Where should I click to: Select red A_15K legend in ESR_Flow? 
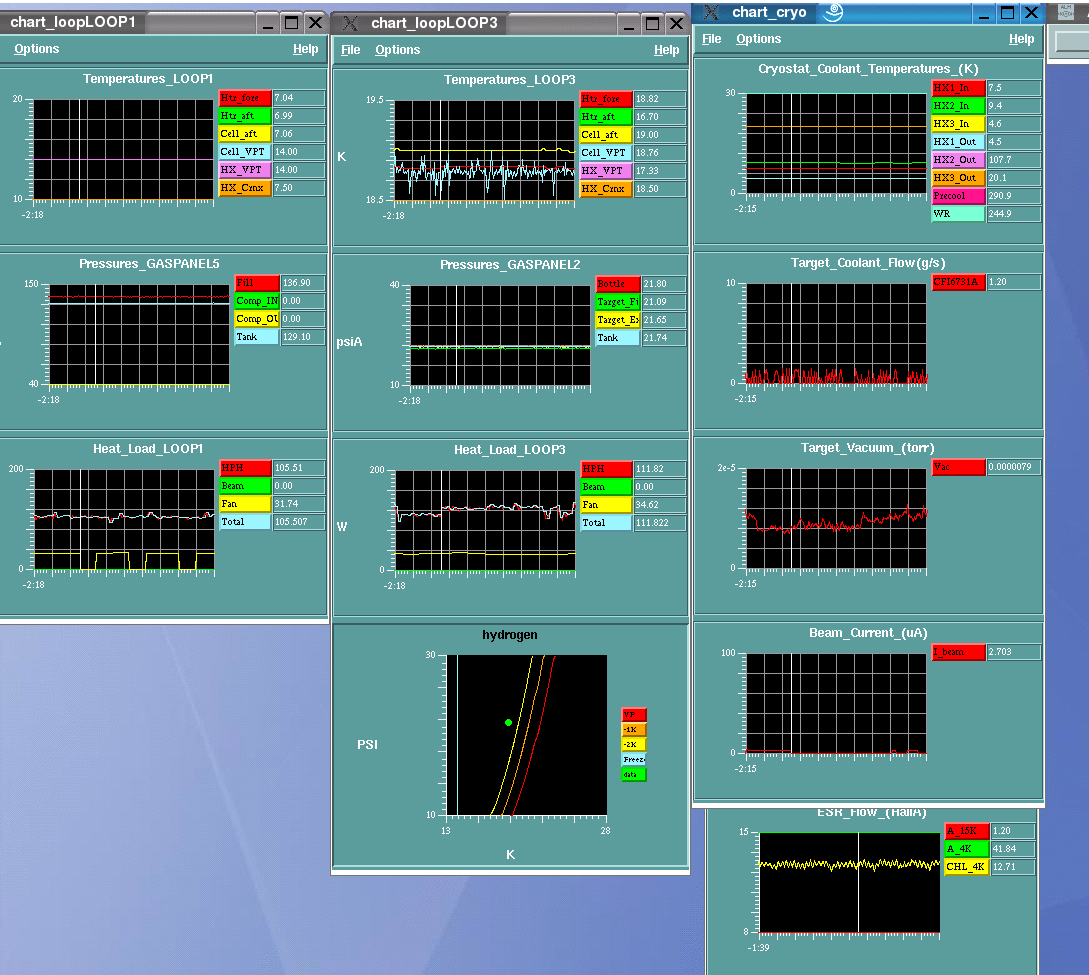pyautogui.click(x=967, y=831)
